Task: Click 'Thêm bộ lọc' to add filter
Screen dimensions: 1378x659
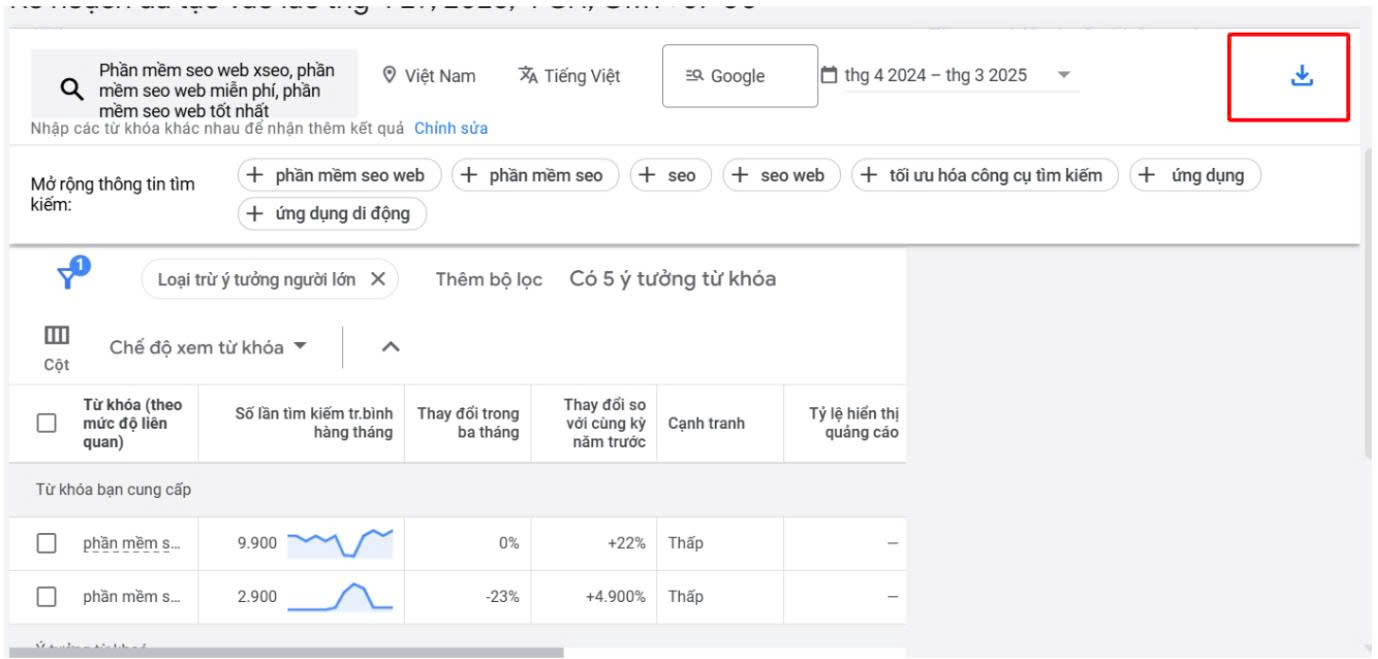Action: [489, 280]
